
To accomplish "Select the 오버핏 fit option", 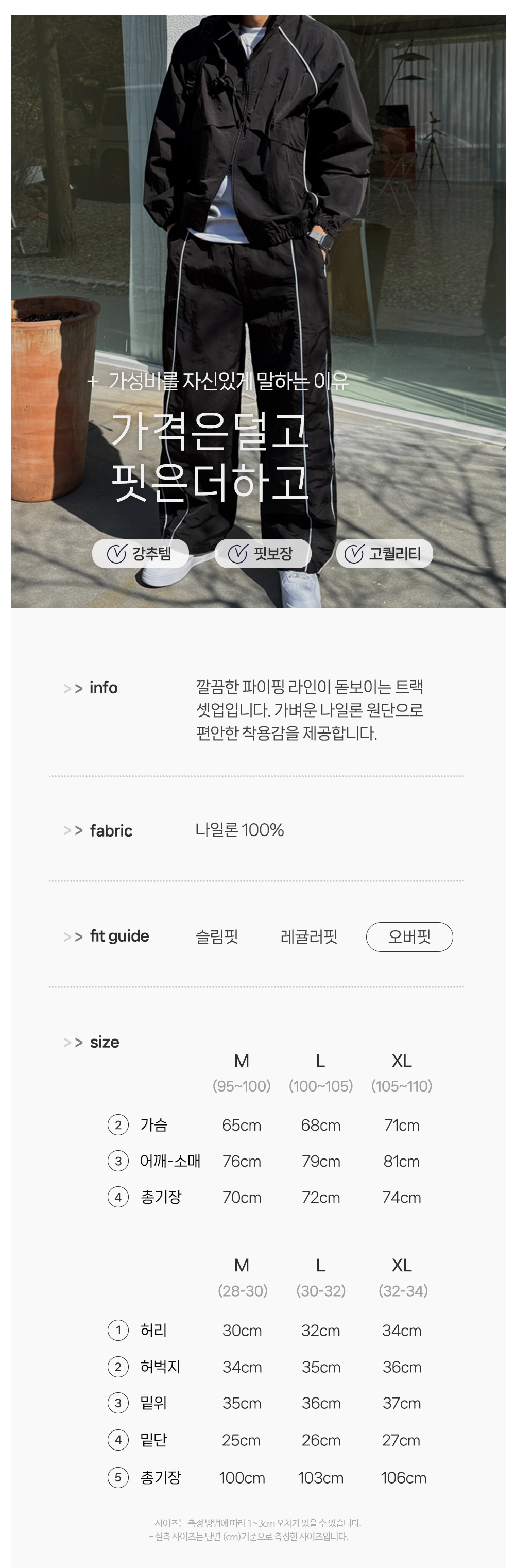I will pos(409,936).
